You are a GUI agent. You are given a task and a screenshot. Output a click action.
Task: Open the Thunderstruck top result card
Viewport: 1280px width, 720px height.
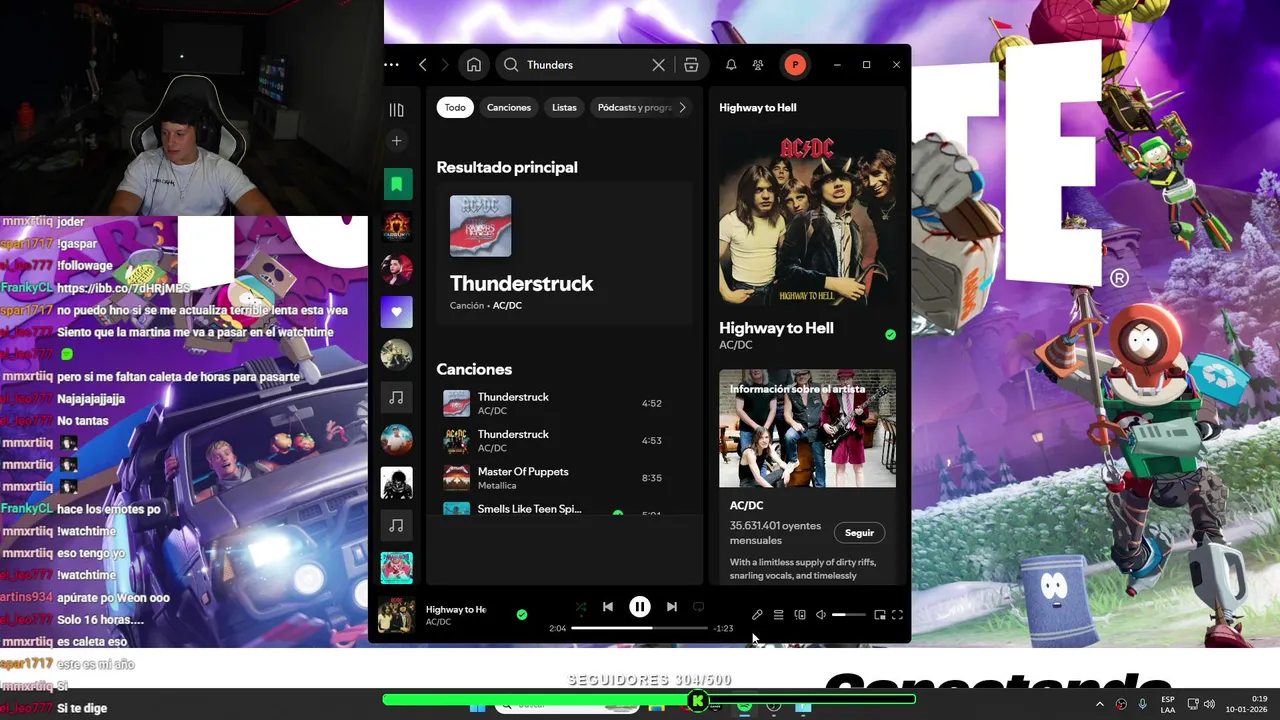pos(564,254)
